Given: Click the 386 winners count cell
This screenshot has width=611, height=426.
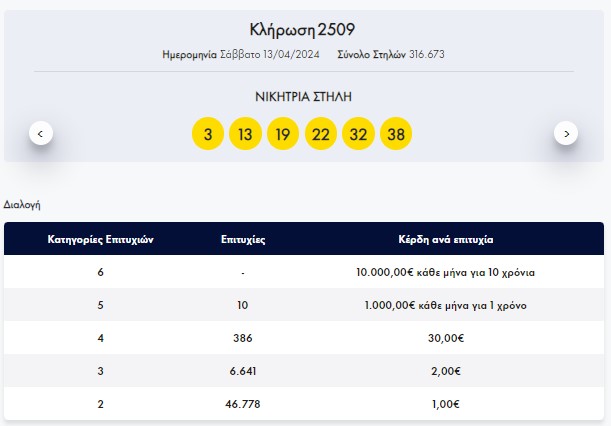Looking at the screenshot, I should (x=243, y=338).
